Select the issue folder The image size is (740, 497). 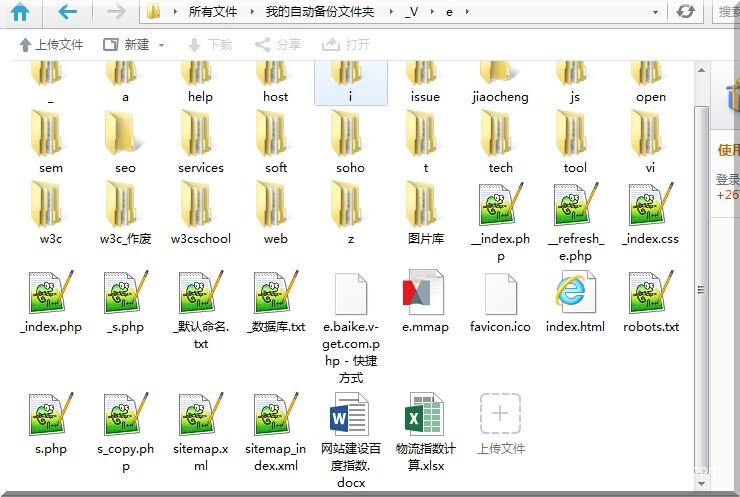(x=425, y=83)
